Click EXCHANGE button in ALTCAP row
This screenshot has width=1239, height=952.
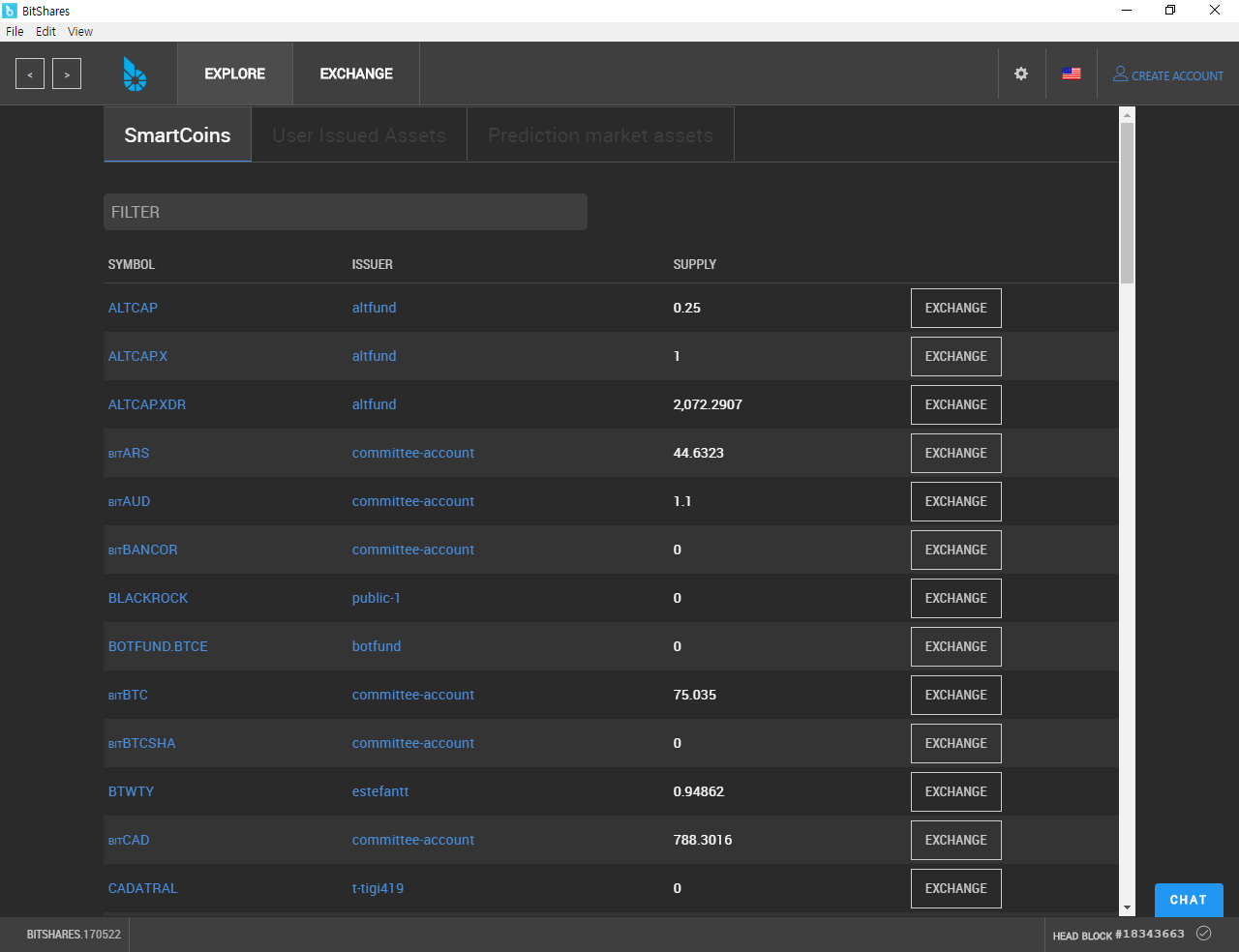click(956, 308)
